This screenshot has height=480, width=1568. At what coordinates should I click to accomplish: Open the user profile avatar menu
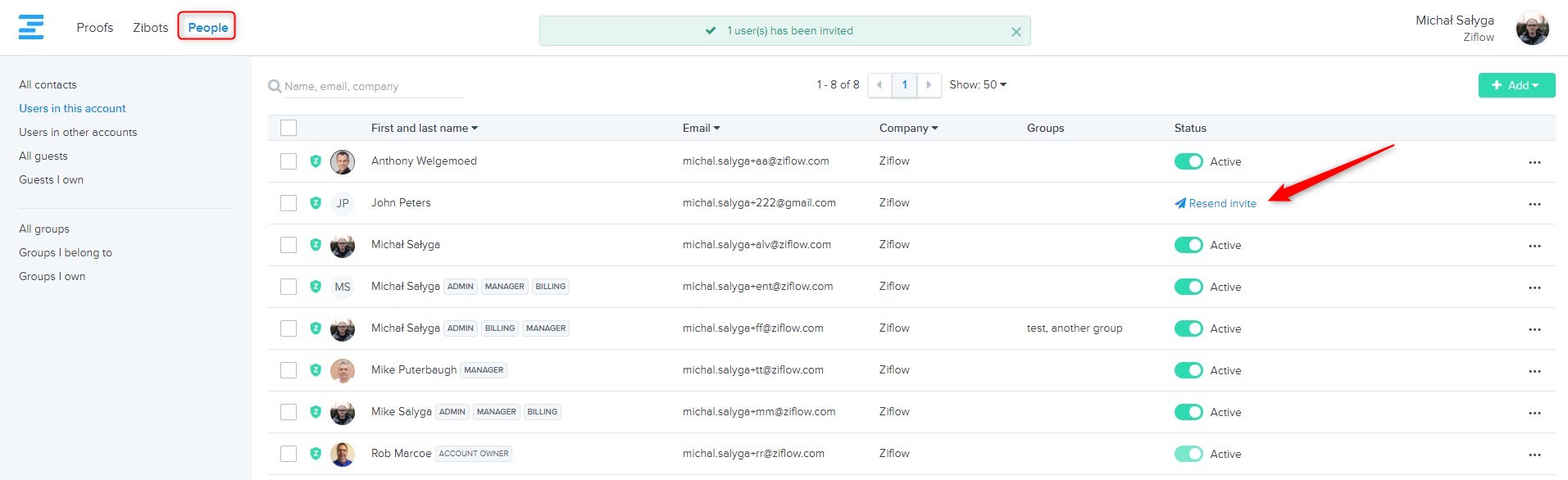[1532, 29]
